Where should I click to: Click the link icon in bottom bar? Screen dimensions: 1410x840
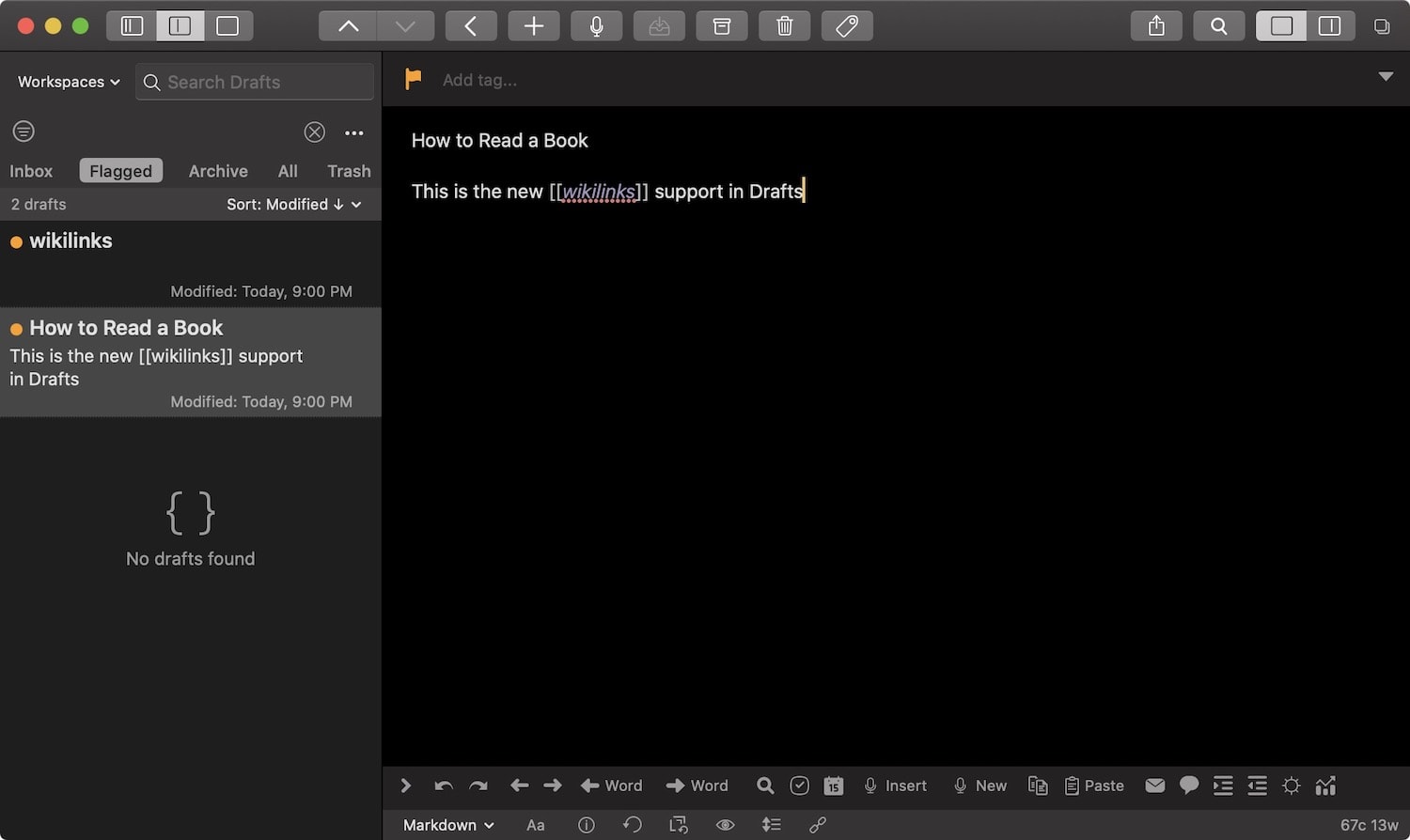click(818, 825)
